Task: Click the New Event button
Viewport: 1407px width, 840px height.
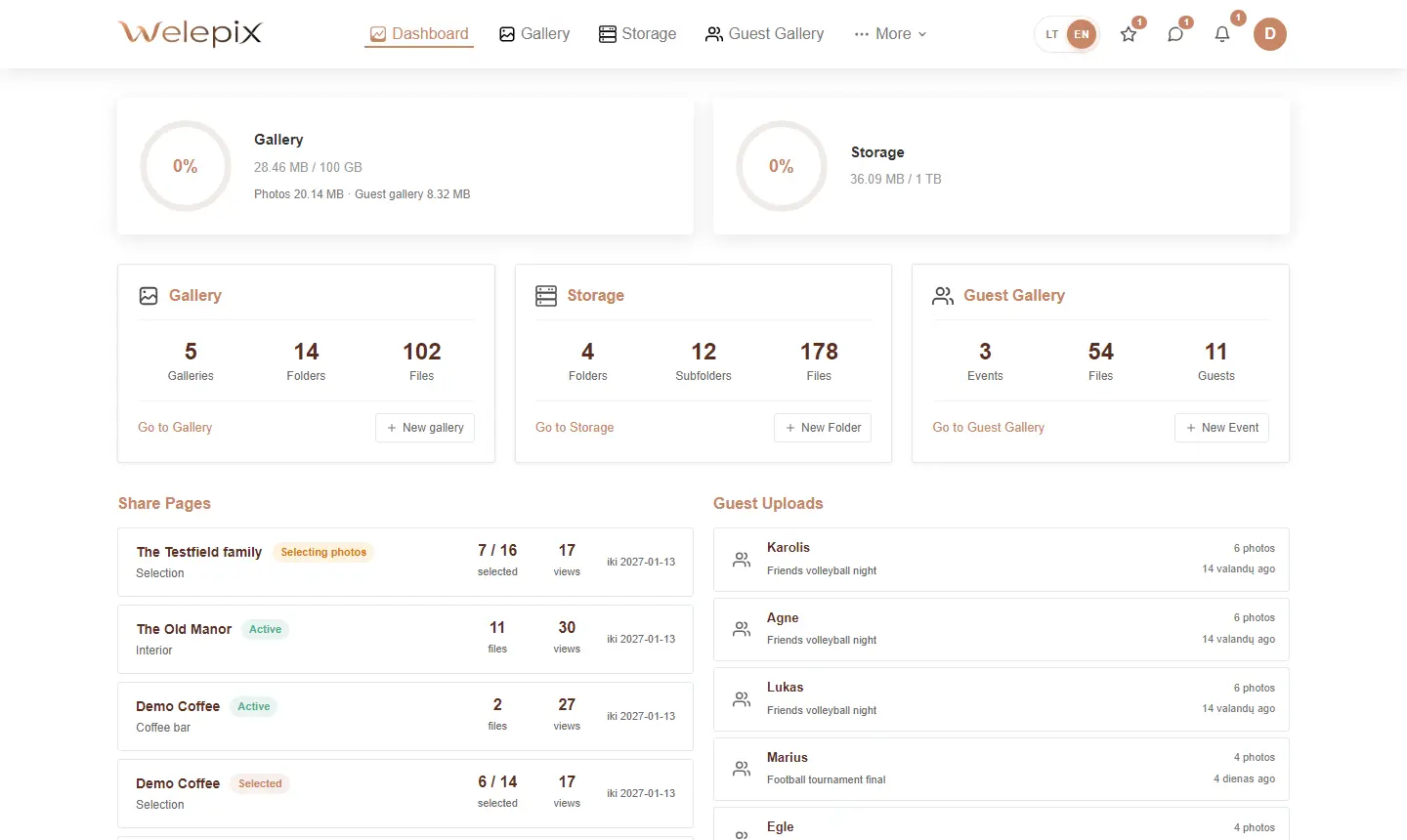Action: point(1221,428)
